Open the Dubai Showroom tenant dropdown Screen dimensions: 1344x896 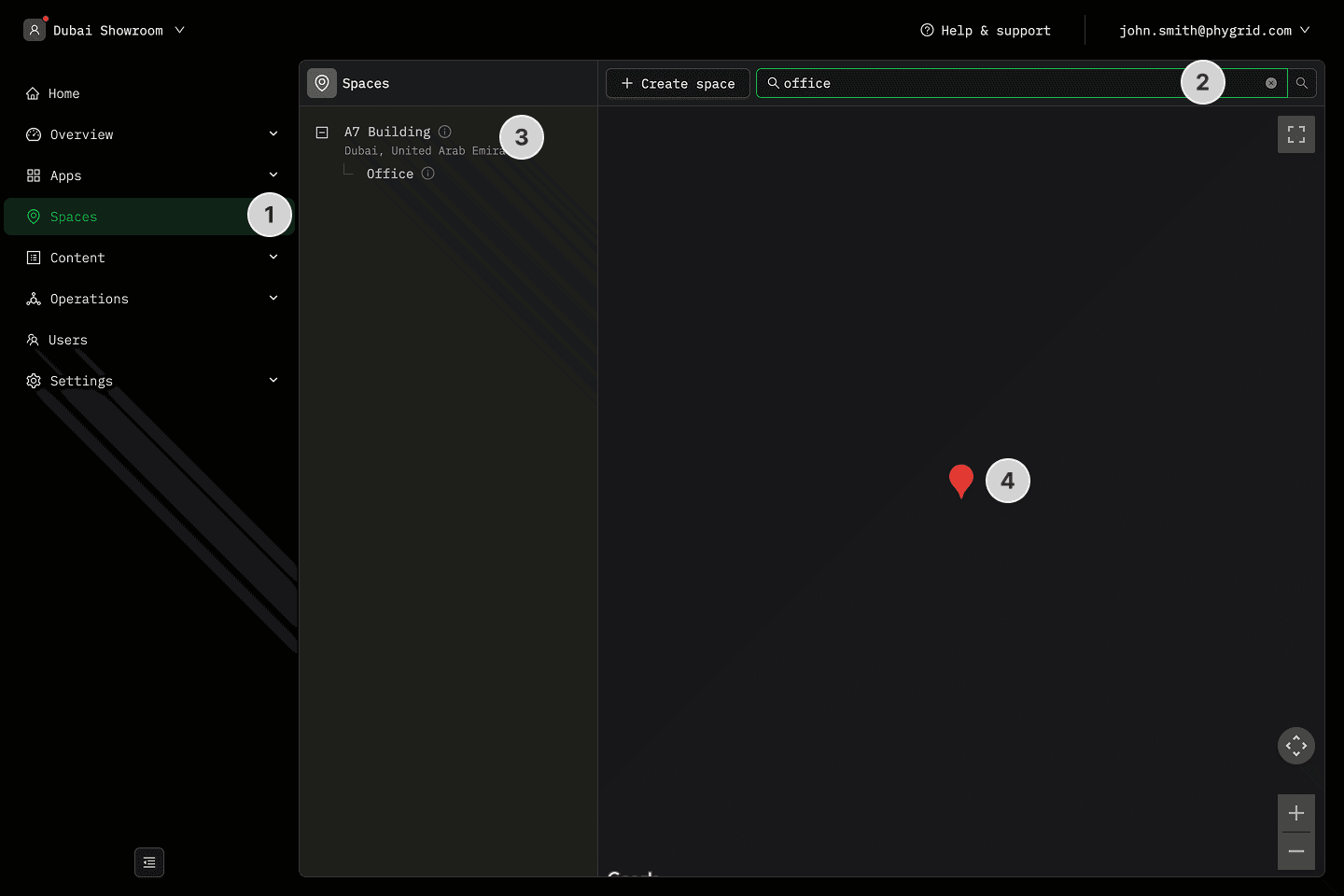tap(105, 31)
